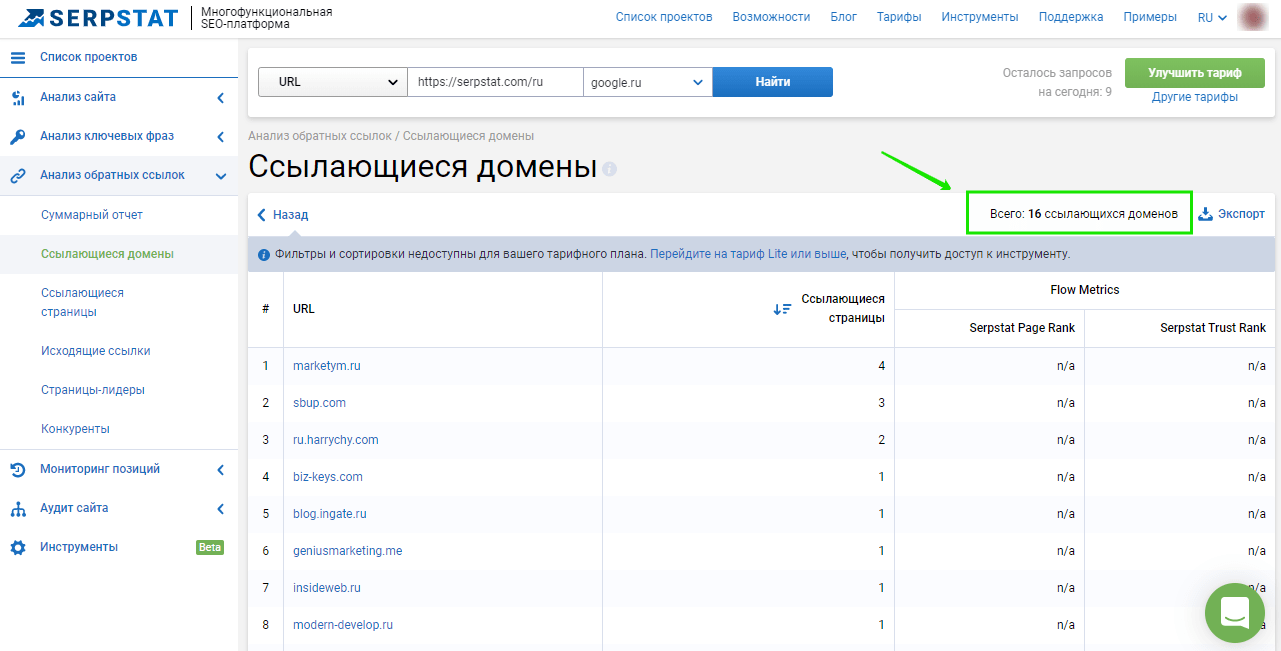Select Ссылающиеся домены in the sidebar
1281x651 pixels.
(107, 254)
